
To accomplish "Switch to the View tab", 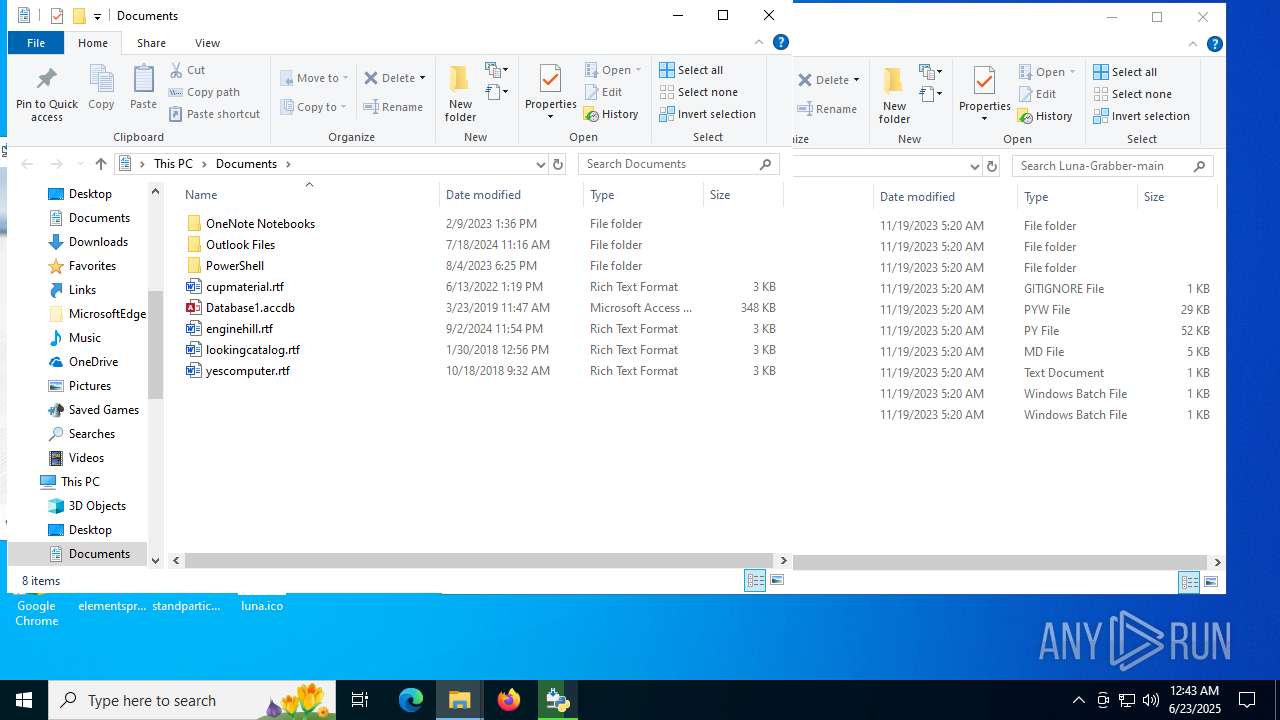I will tap(207, 43).
